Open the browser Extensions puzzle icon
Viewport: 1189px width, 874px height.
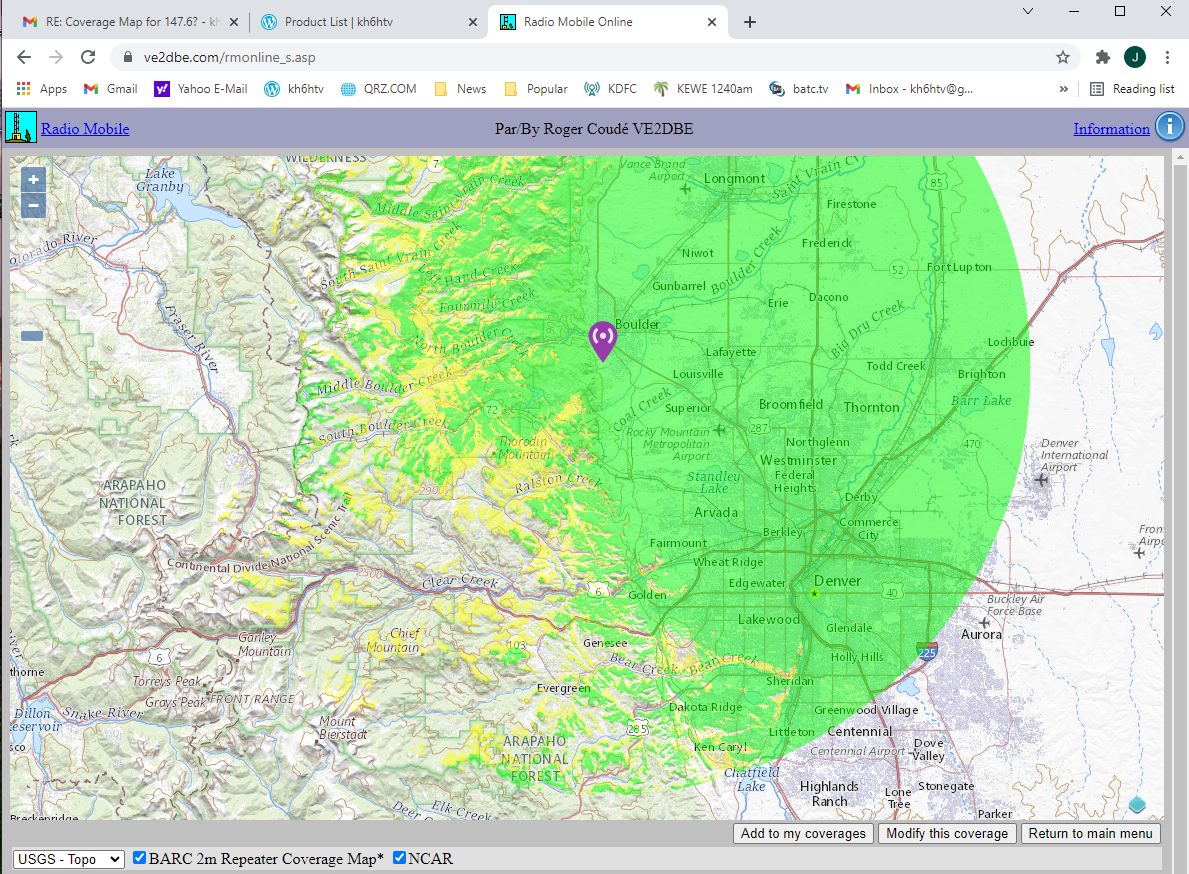[1103, 57]
